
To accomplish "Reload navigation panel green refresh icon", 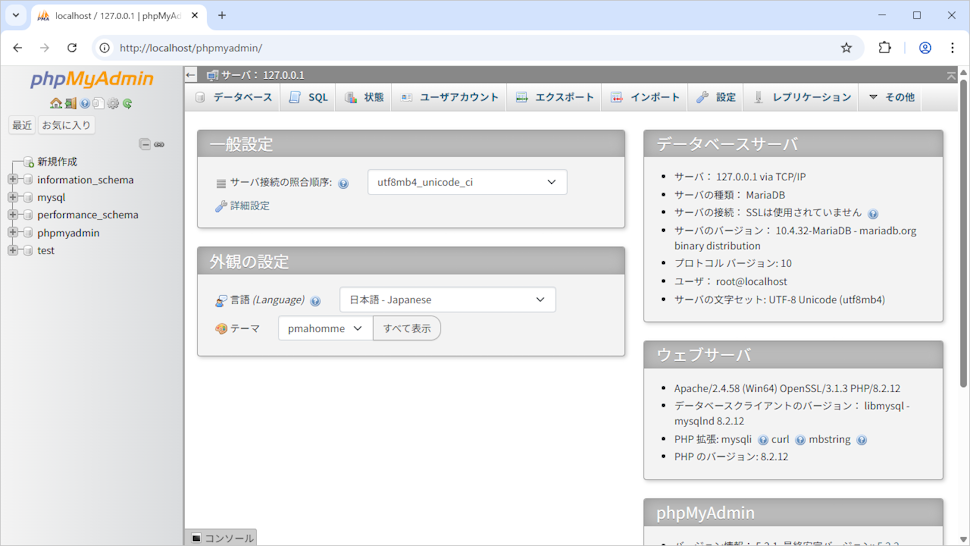I will pyautogui.click(x=127, y=103).
